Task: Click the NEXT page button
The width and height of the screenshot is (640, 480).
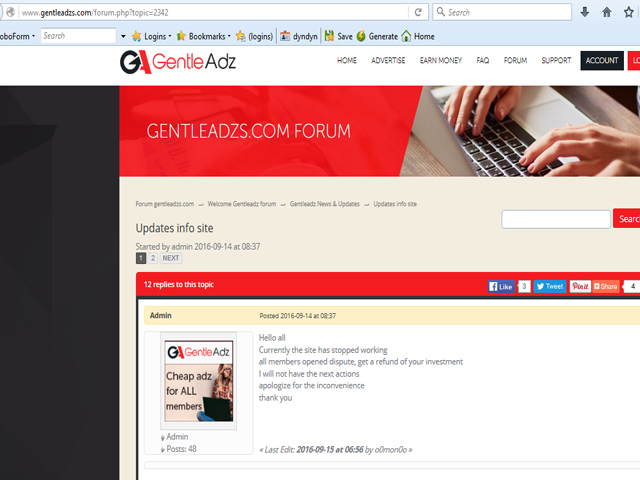Action: click(171, 258)
